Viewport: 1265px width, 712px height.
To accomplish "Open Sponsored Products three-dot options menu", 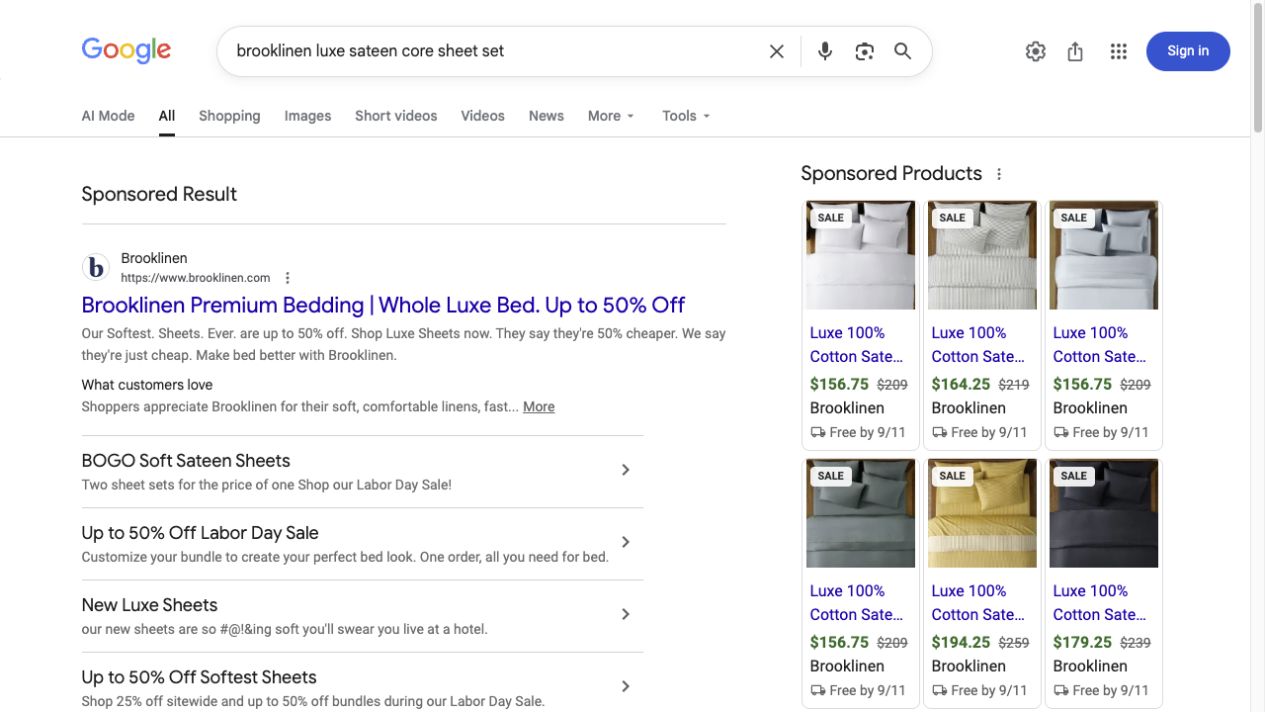I will click(998, 174).
